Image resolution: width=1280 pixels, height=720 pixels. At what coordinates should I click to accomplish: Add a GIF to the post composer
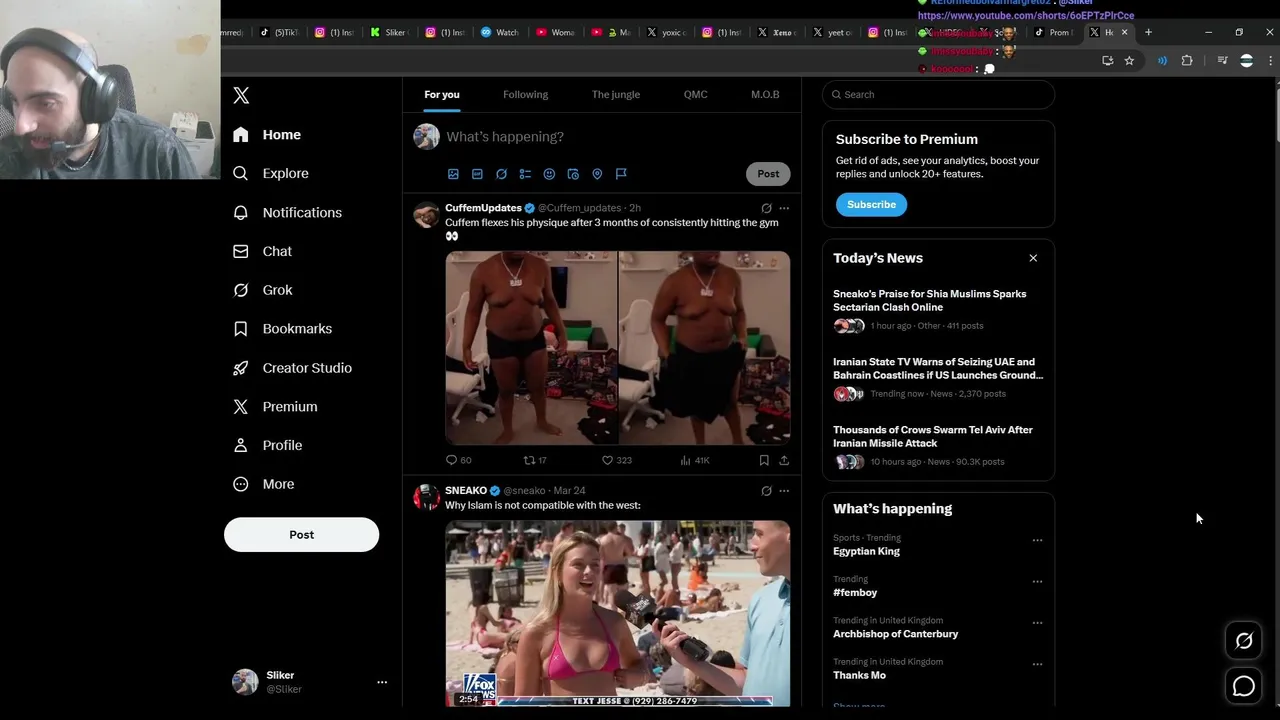point(477,174)
